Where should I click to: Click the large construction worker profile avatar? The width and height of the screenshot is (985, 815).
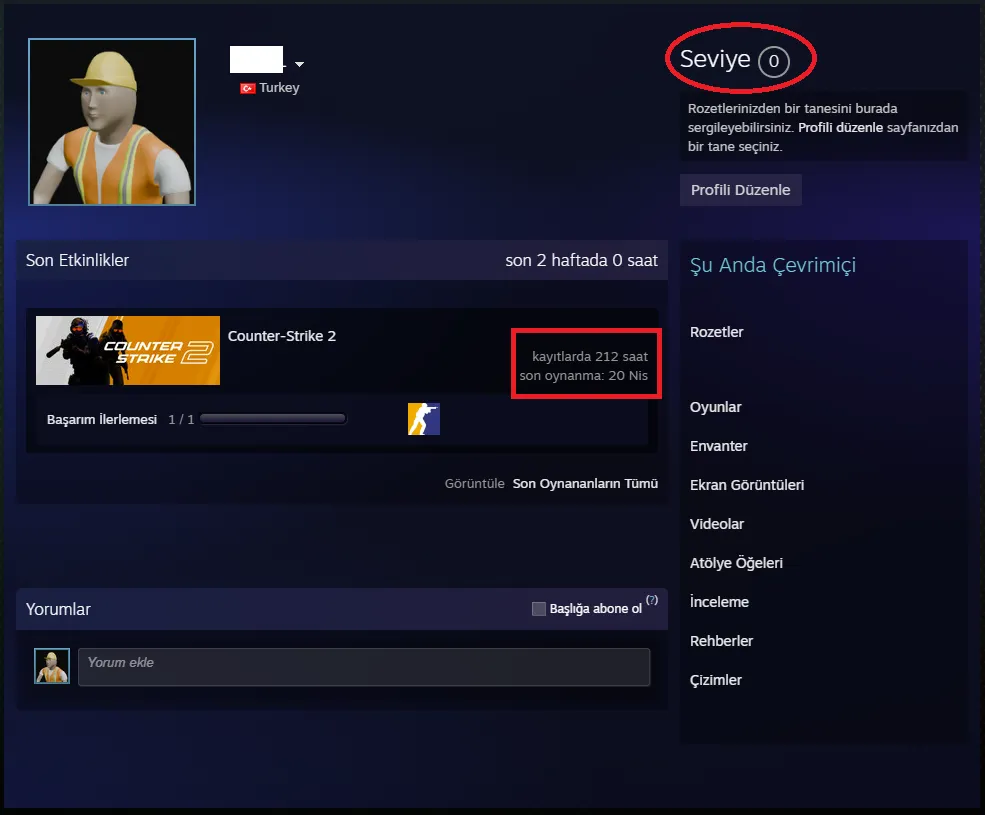click(x=112, y=122)
